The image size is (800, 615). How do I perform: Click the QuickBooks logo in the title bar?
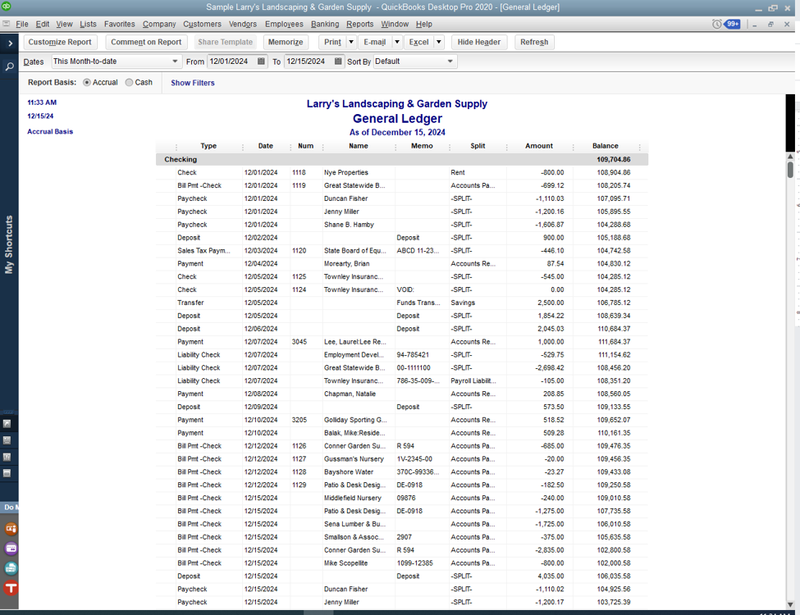point(6,7)
